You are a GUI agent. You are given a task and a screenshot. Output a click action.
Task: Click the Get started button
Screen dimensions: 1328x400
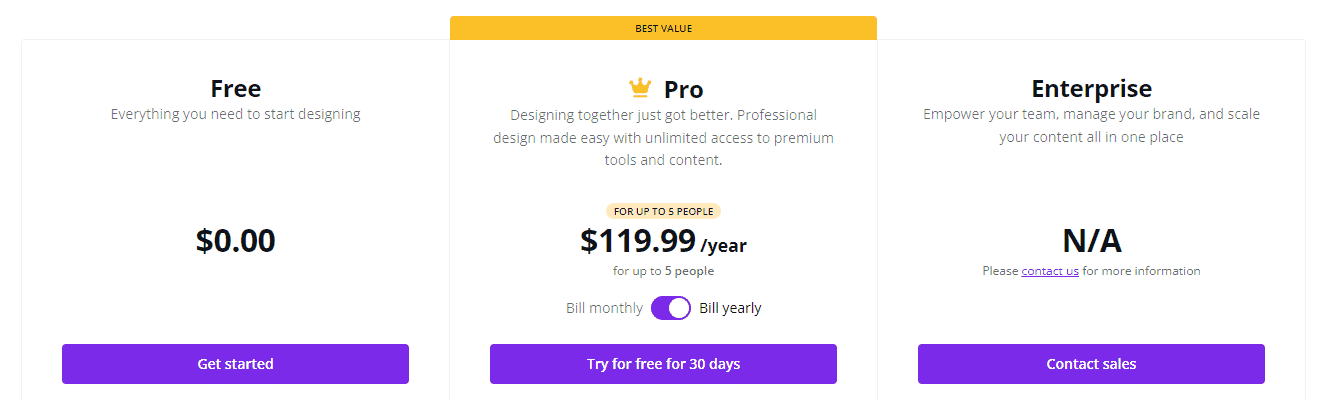click(235, 364)
